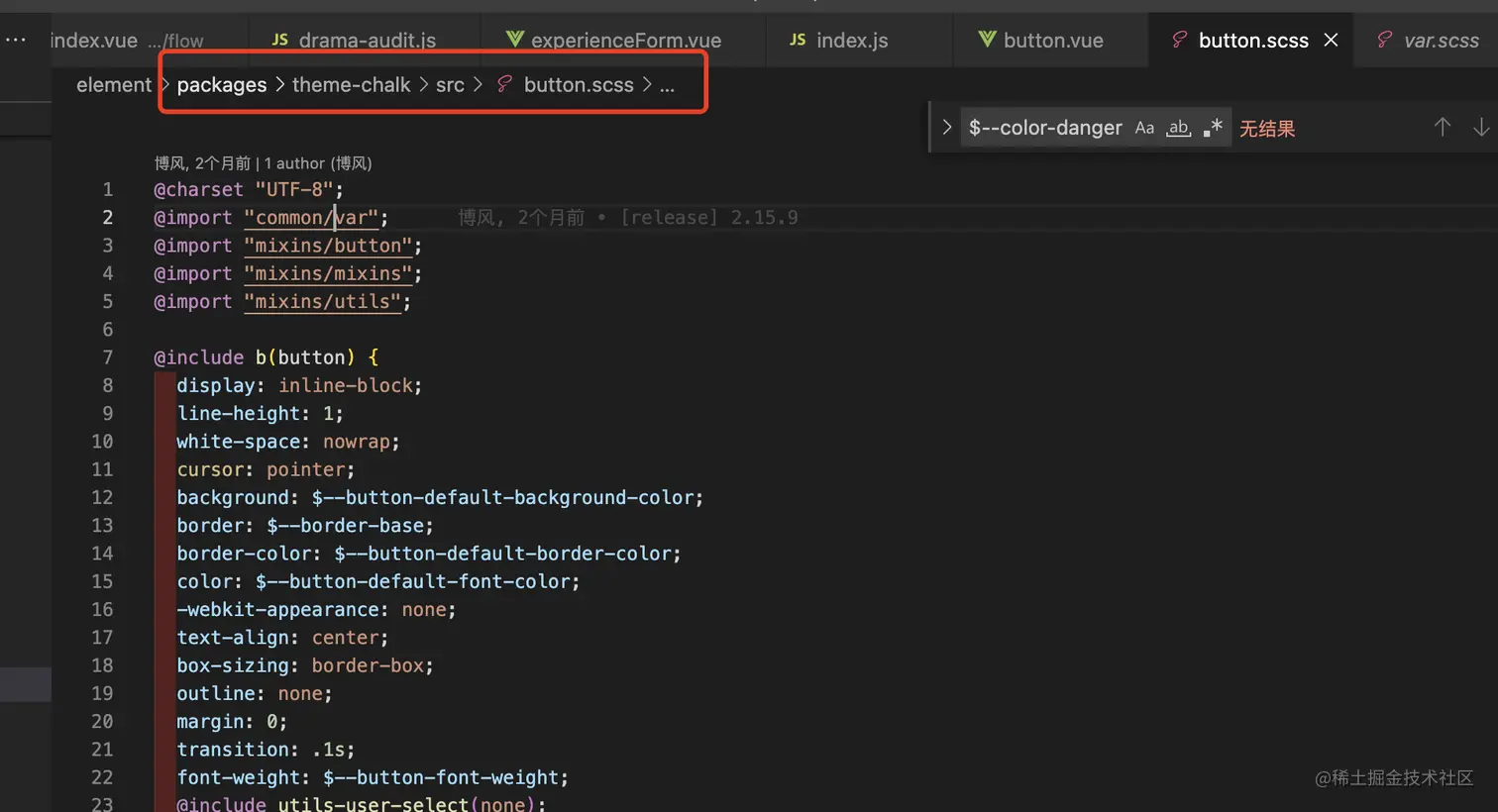Click the Vue icon on experienceForm.vue tab
The height and width of the screenshot is (812, 1498).
coord(515,40)
